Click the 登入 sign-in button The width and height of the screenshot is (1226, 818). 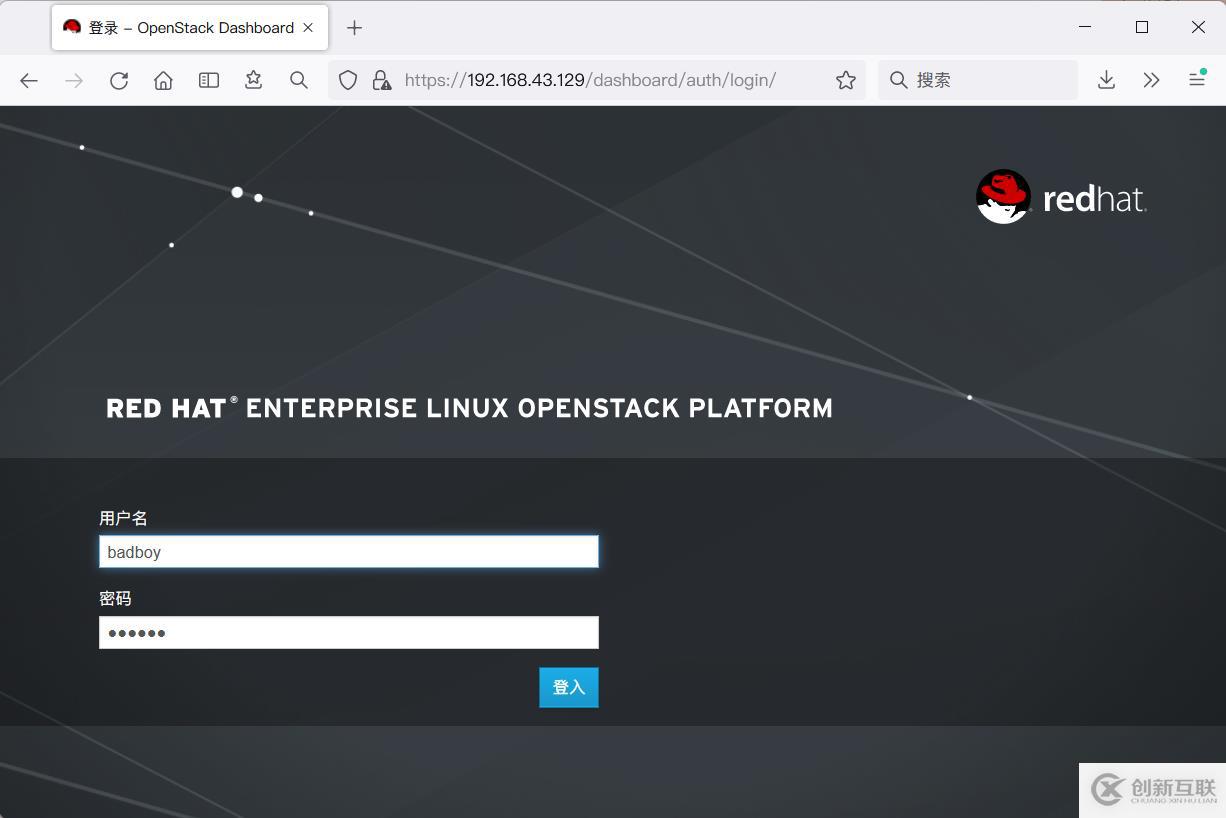tap(569, 688)
